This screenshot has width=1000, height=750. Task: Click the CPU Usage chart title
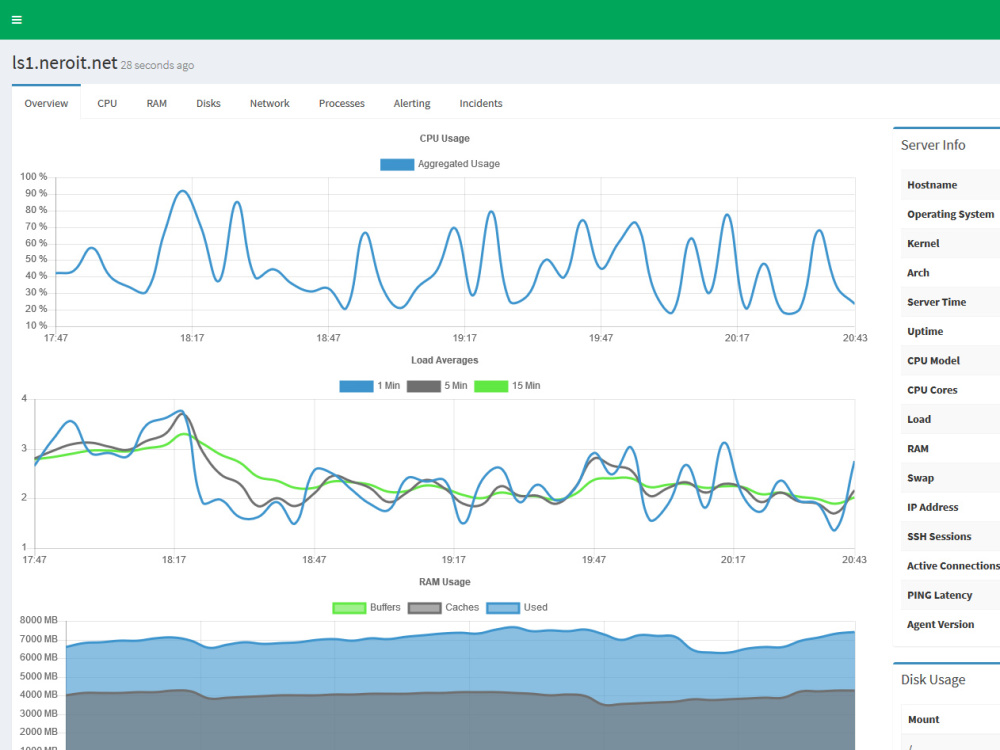coord(445,138)
